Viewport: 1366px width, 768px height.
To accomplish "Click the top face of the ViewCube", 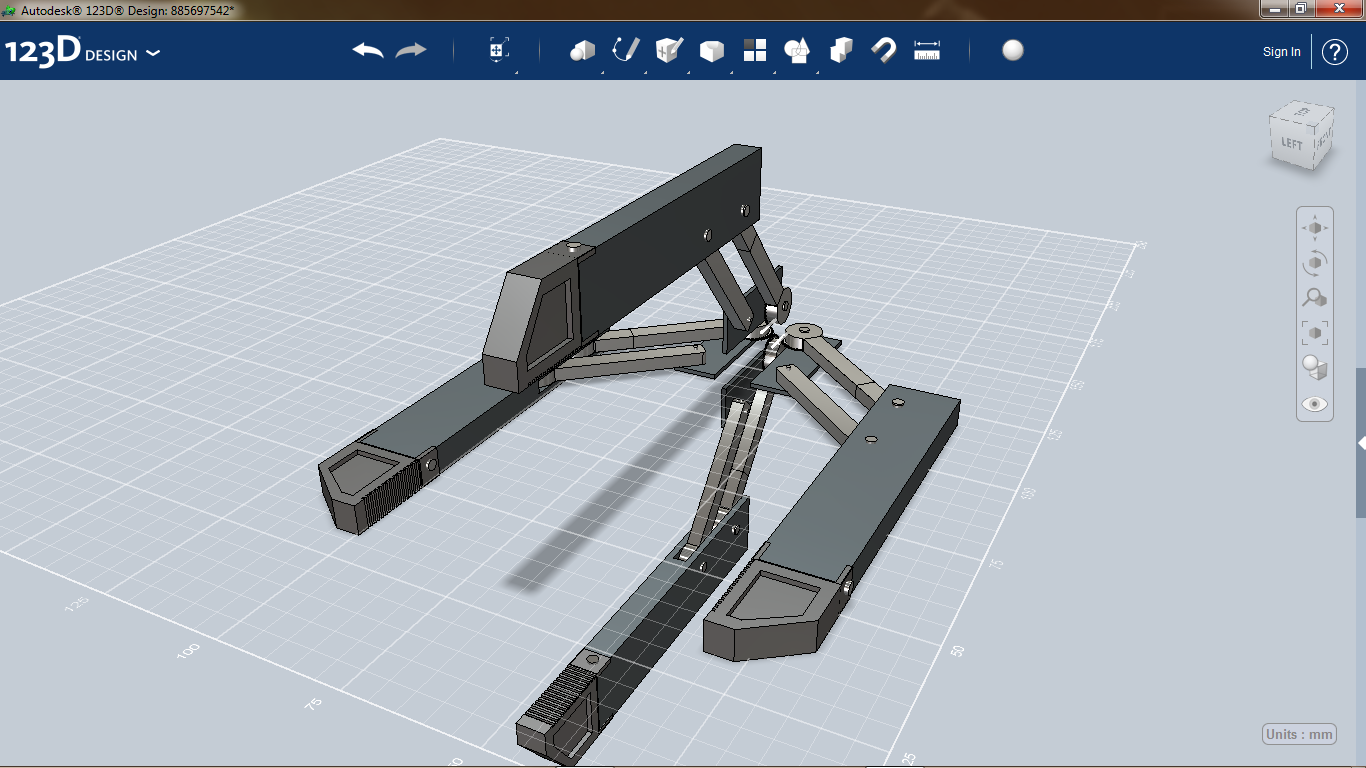I will 1303,110.
